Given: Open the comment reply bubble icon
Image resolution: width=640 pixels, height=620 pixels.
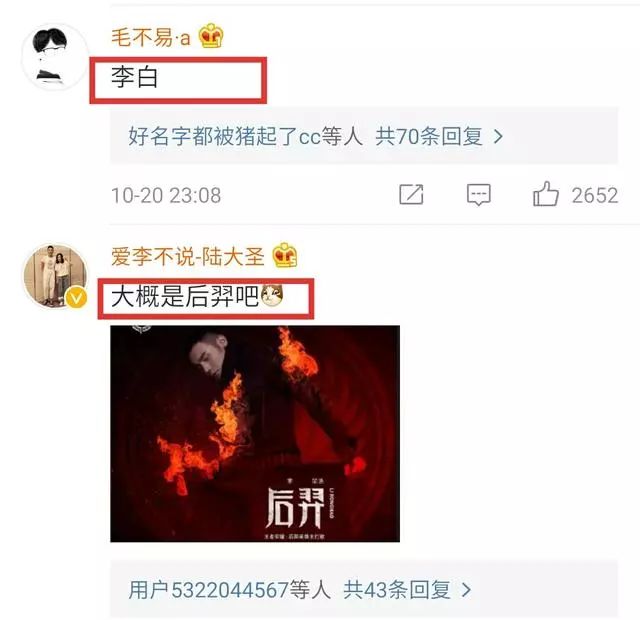Looking at the screenshot, I should point(478,195).
